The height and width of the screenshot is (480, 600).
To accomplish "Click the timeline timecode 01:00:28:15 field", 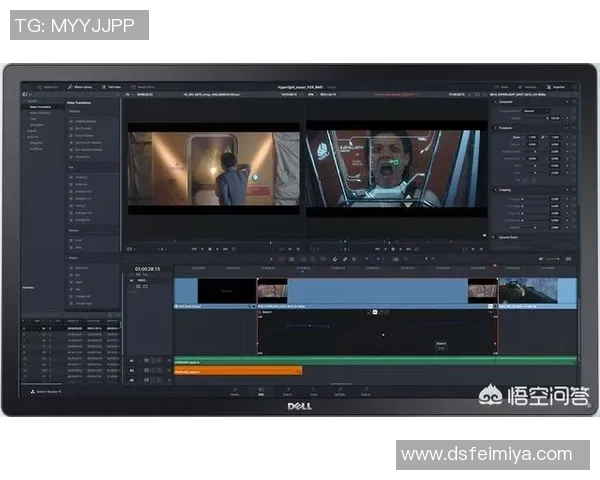I will [147, 268].
